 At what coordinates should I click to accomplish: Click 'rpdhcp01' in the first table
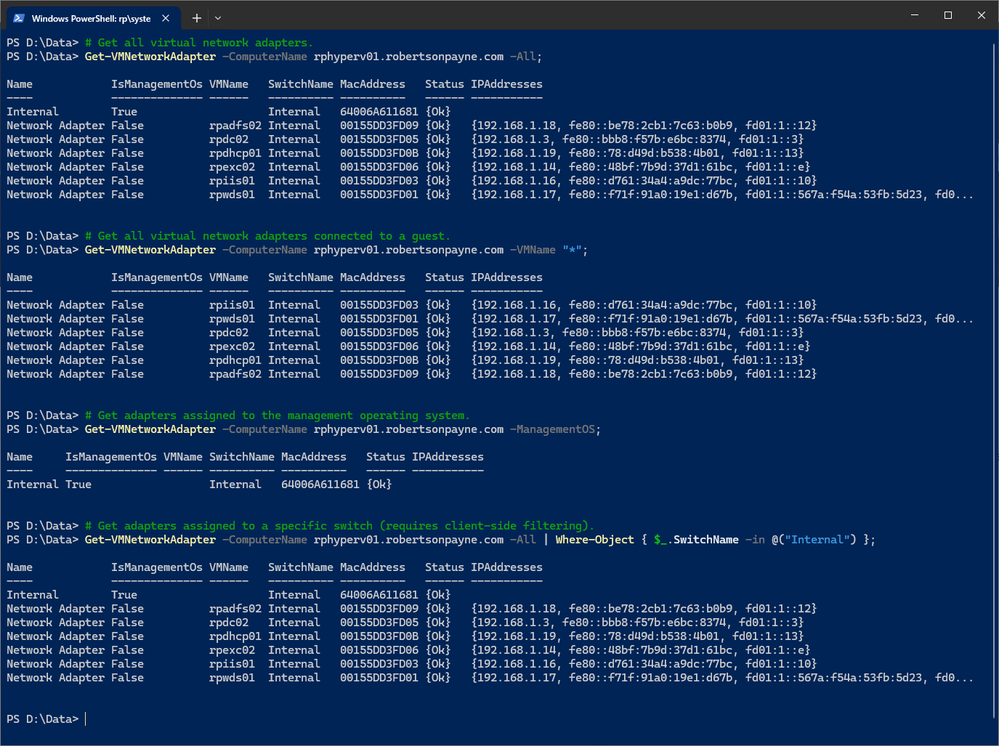click(x=235, y=153)
